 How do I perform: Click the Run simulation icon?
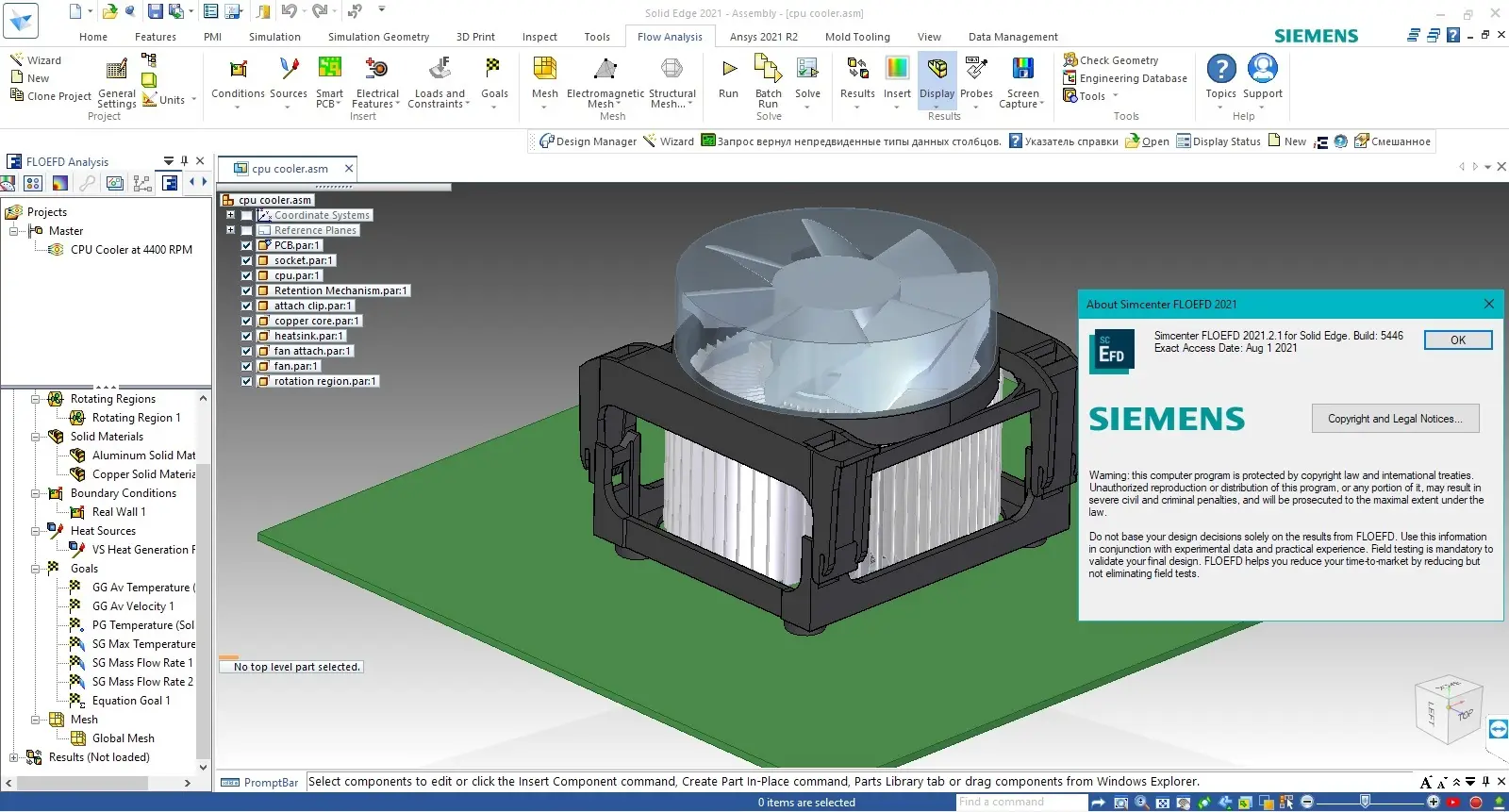(x=728, y=69)
